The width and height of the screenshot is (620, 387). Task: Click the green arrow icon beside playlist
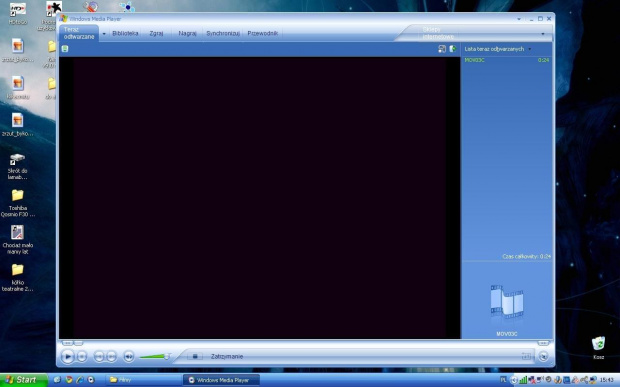(x=453, y=49)
